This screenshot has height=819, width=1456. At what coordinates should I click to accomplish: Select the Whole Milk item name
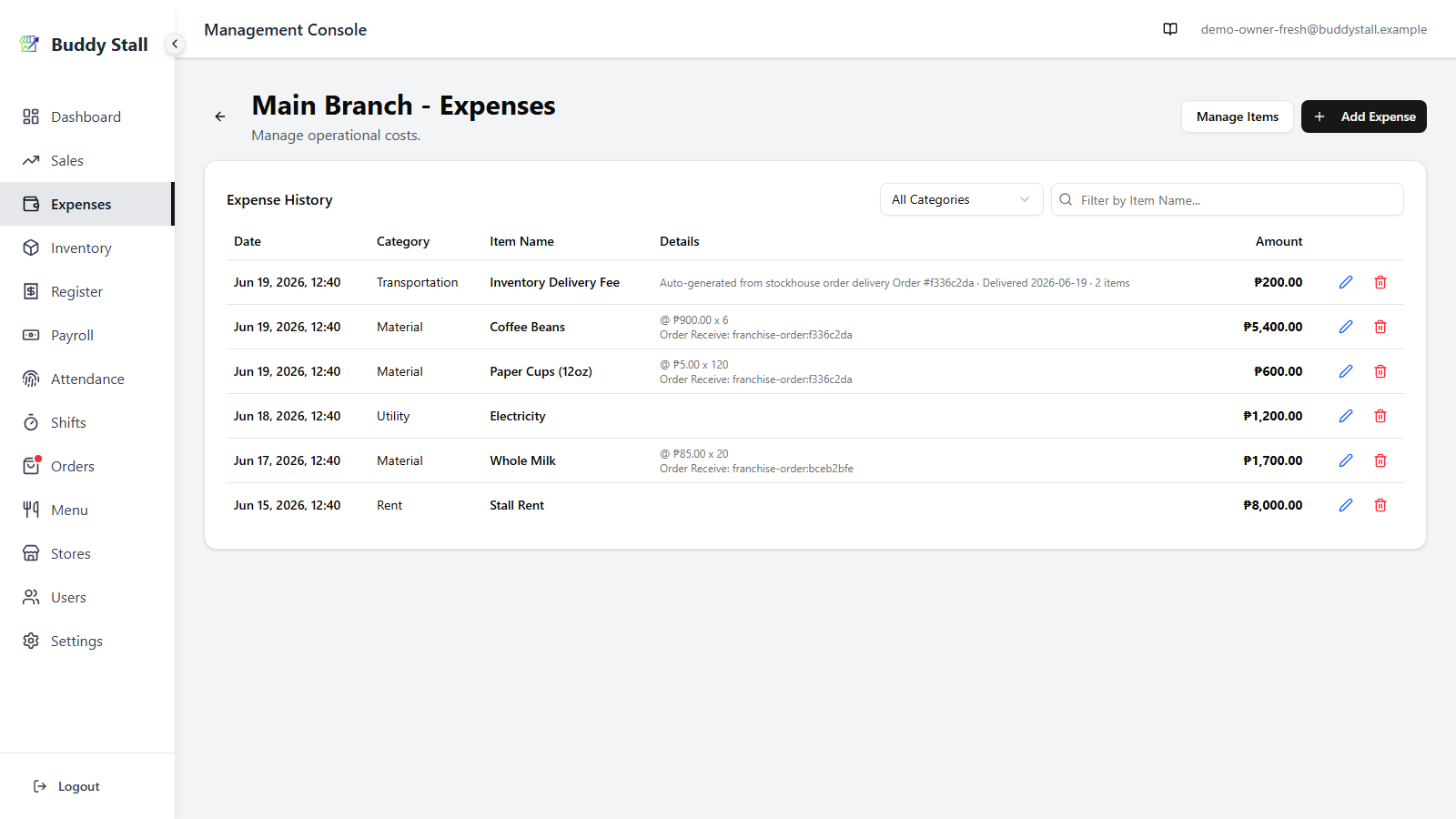(522, 460)
